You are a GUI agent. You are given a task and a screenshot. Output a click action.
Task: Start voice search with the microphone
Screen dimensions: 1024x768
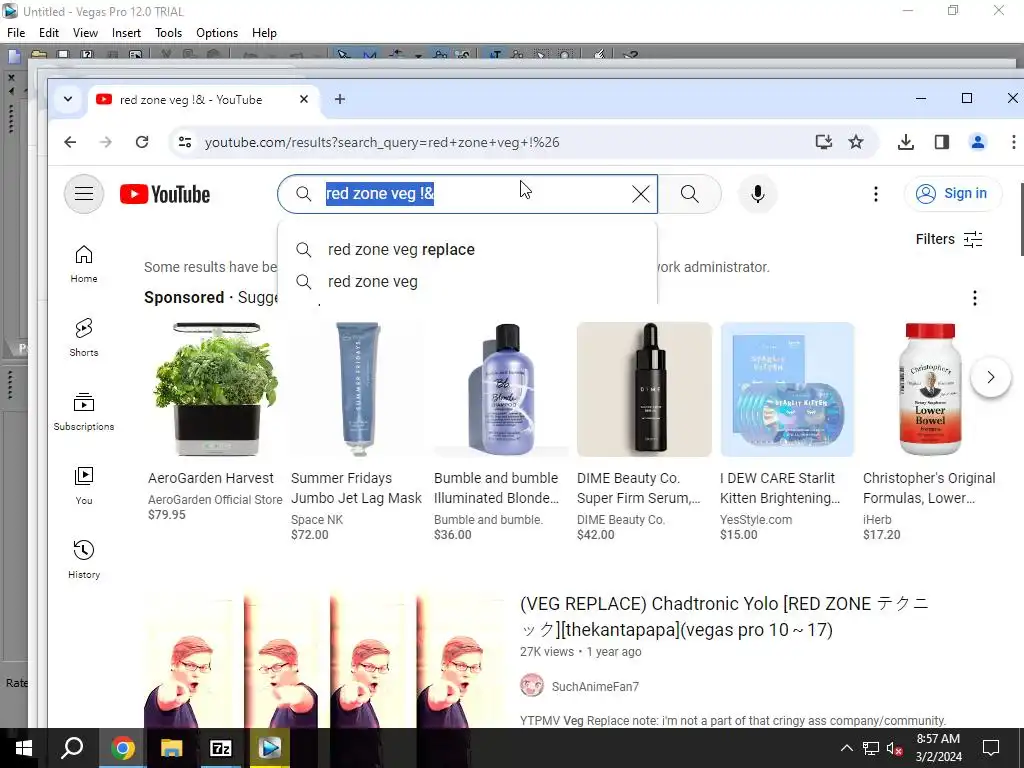click(758, 194)
